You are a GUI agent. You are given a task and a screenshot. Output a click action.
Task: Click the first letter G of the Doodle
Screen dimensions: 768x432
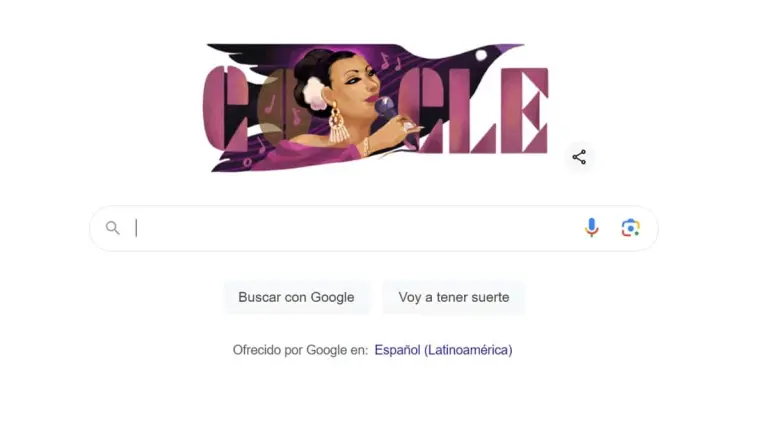[x=226, y=109]
